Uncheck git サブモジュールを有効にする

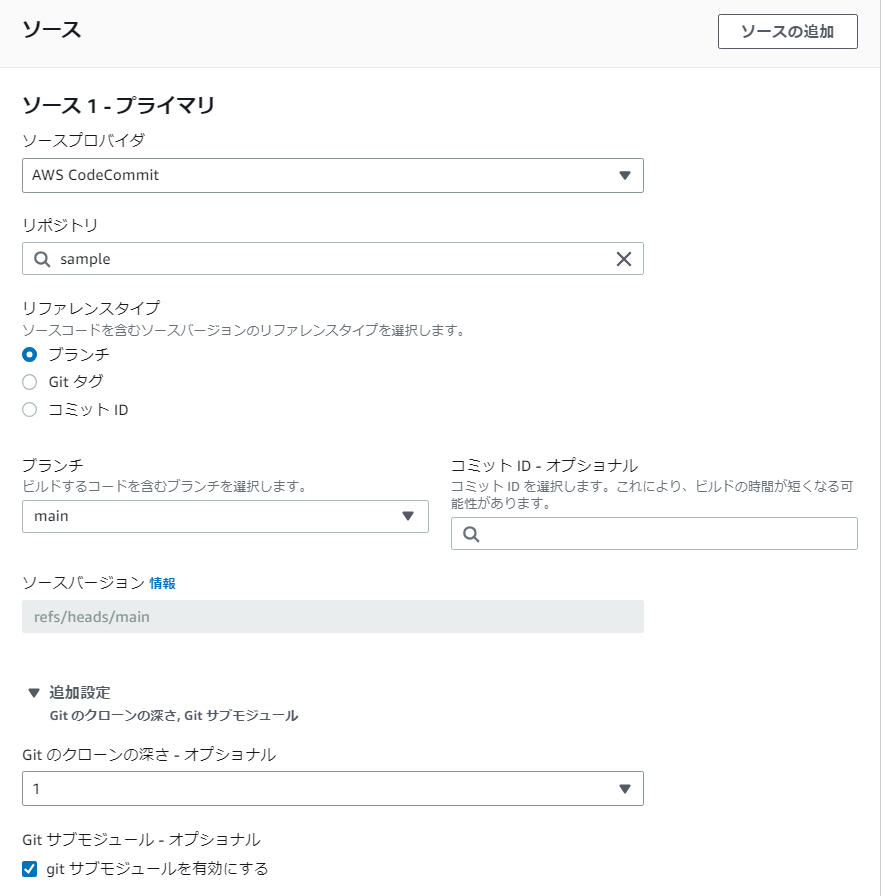pyautogui.click(x=29, y=869)
